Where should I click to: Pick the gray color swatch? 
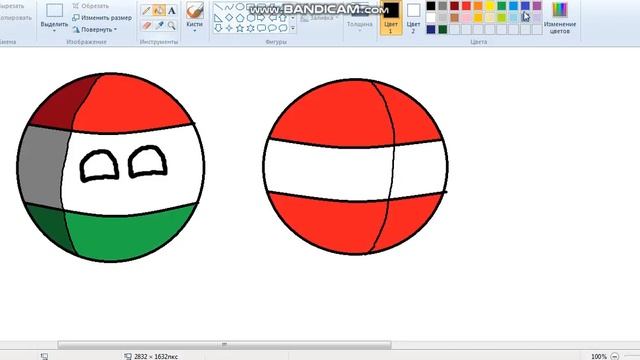tap(443, 6)
